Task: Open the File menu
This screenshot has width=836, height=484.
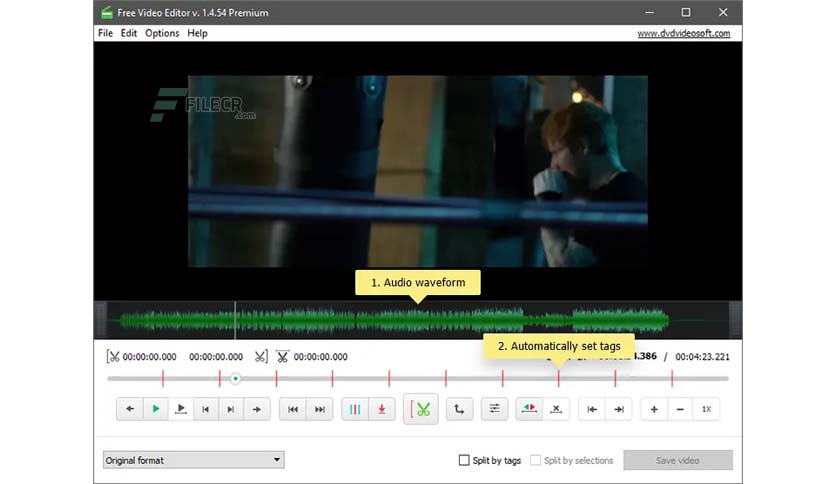Action: click(x=106, y=33)
